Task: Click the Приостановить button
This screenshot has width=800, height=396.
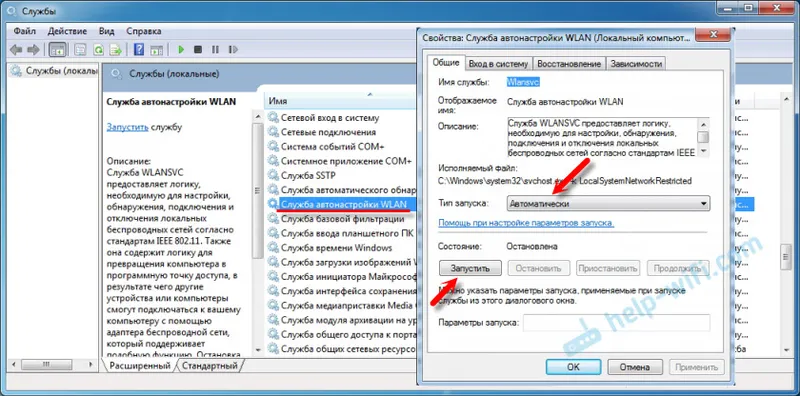Action: point(608,267)
